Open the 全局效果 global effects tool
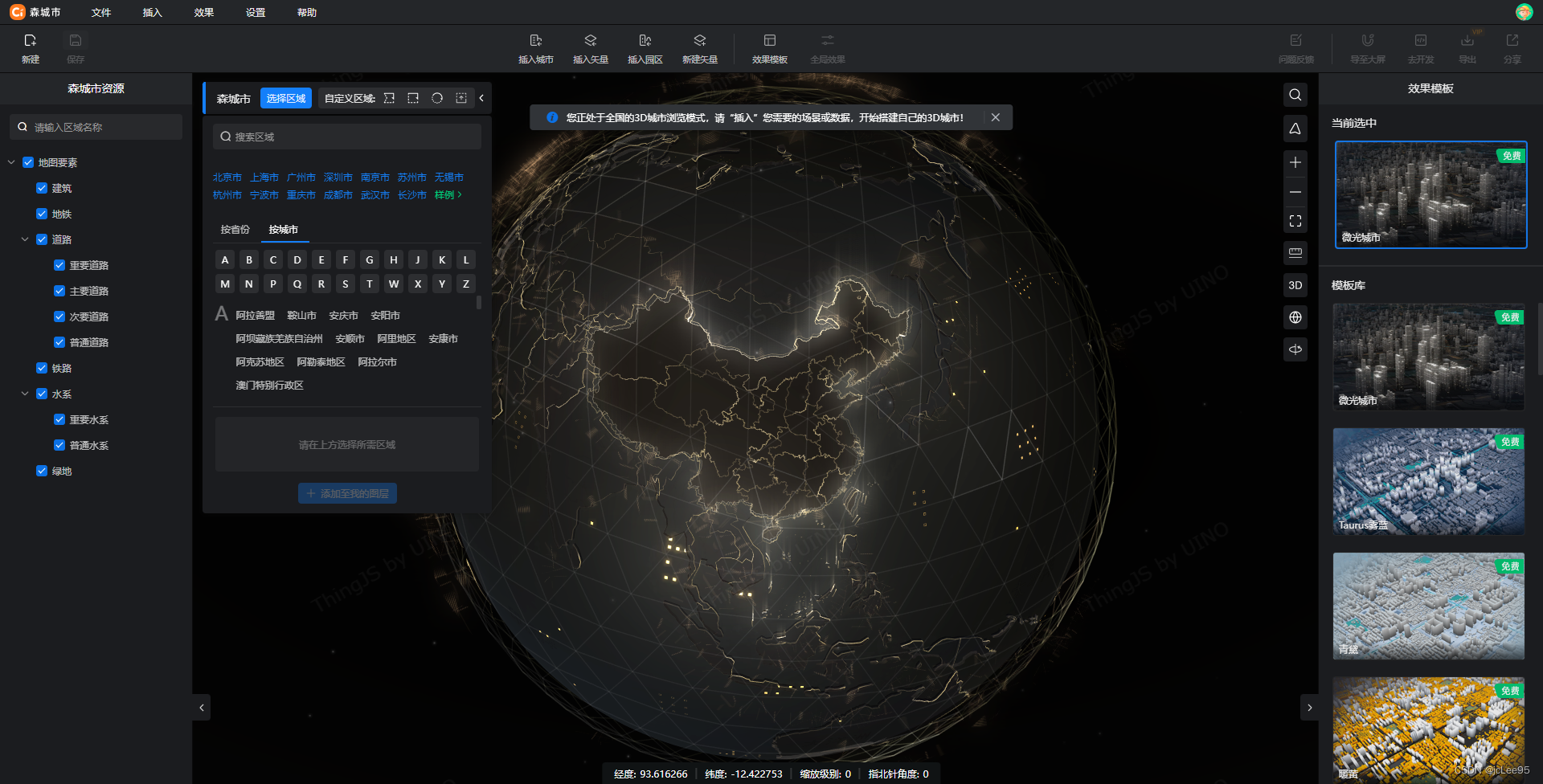 click(x=828, y=48)
